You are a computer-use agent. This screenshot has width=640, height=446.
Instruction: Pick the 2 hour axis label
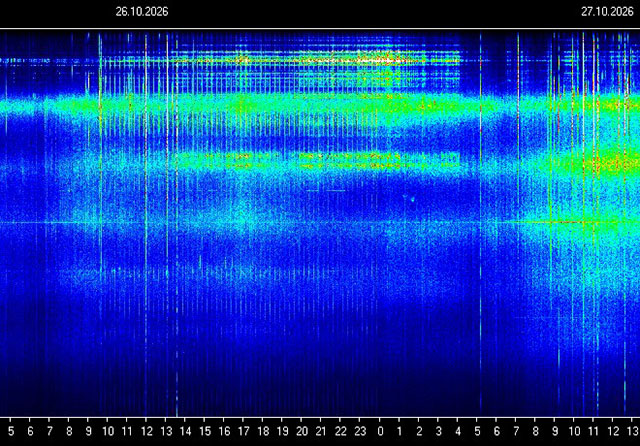[419, 431]
